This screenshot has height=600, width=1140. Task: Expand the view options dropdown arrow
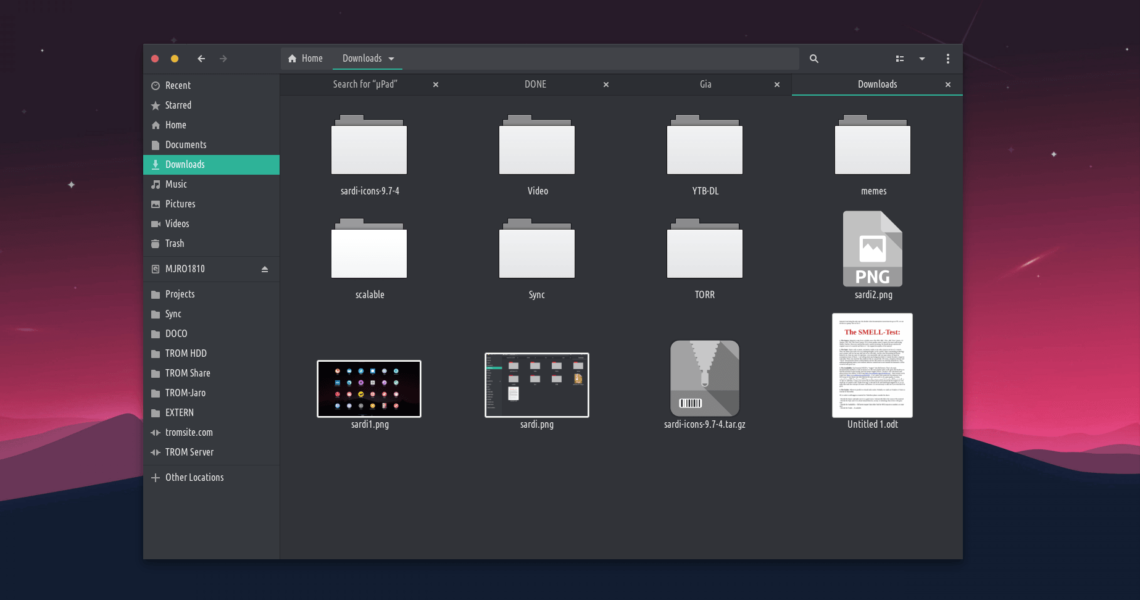(922, 59)
